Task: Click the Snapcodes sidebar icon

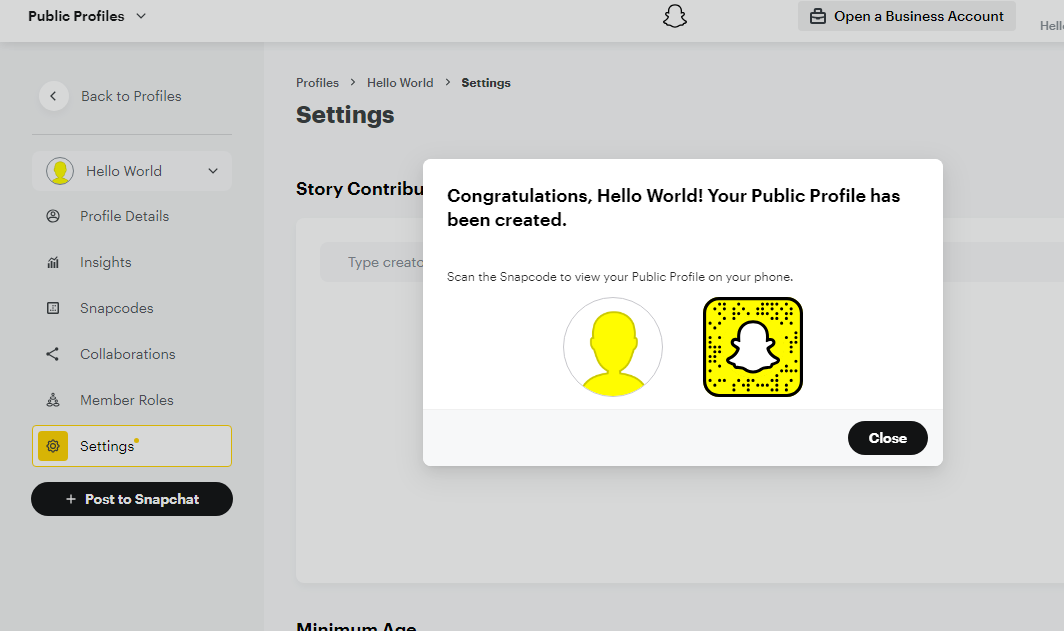Action: (53, 308)
